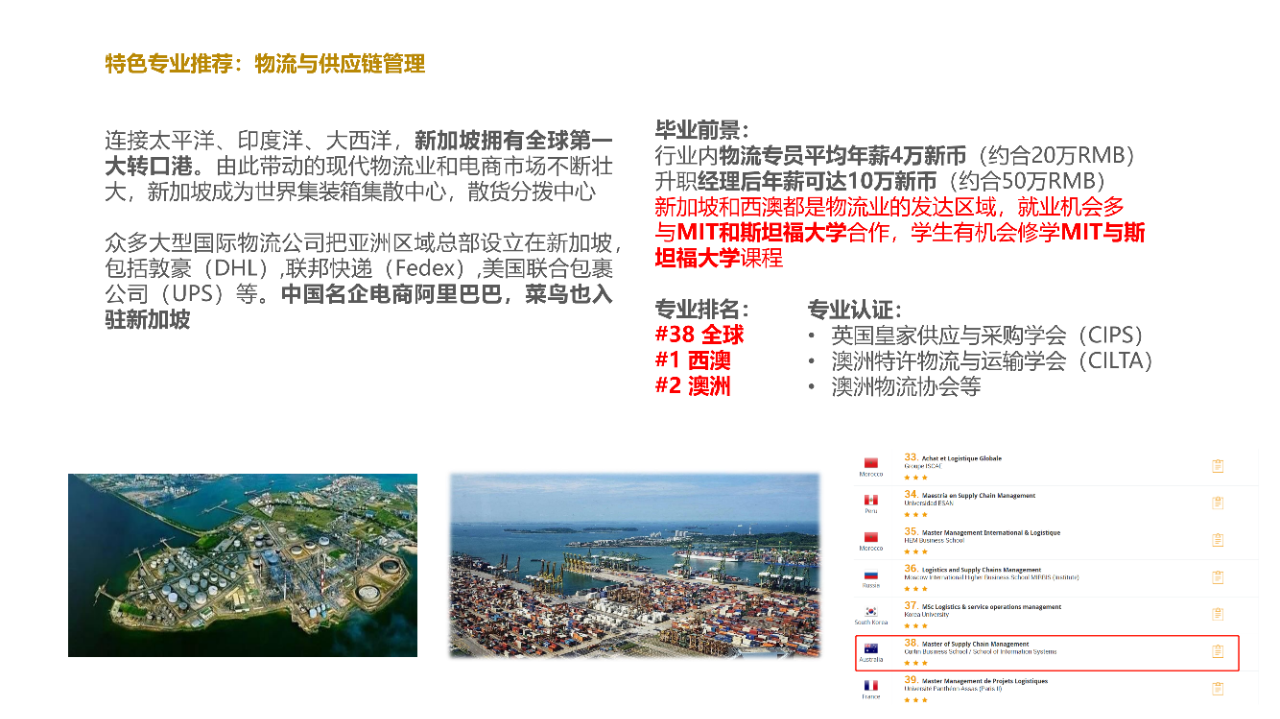1280x719 pixels.
Task: Select the clipboard icon beside Korea University
Action: pos(1217,614)
